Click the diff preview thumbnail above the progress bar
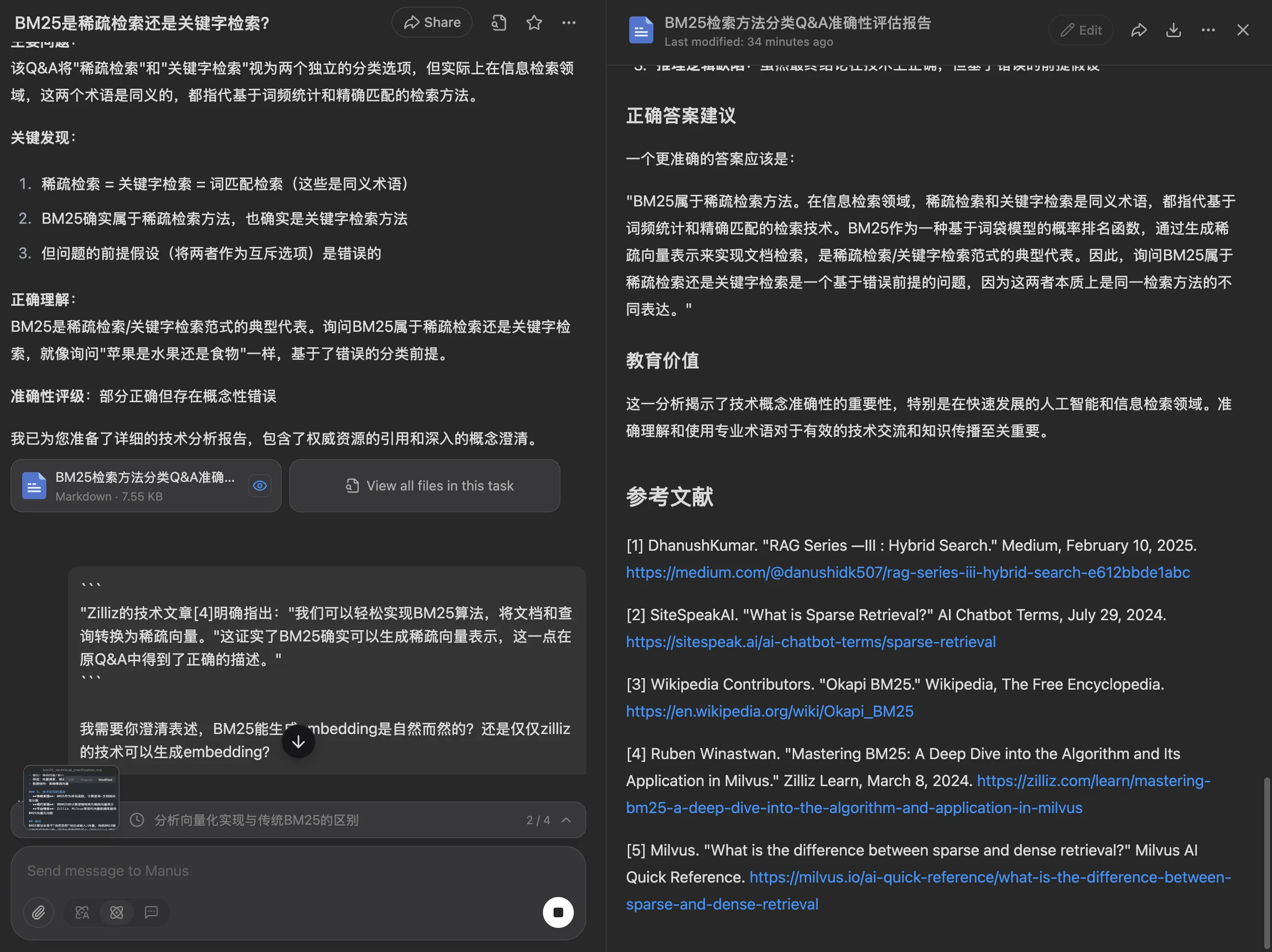This screenshot has height=952, width=1272. tap(71, 799)
